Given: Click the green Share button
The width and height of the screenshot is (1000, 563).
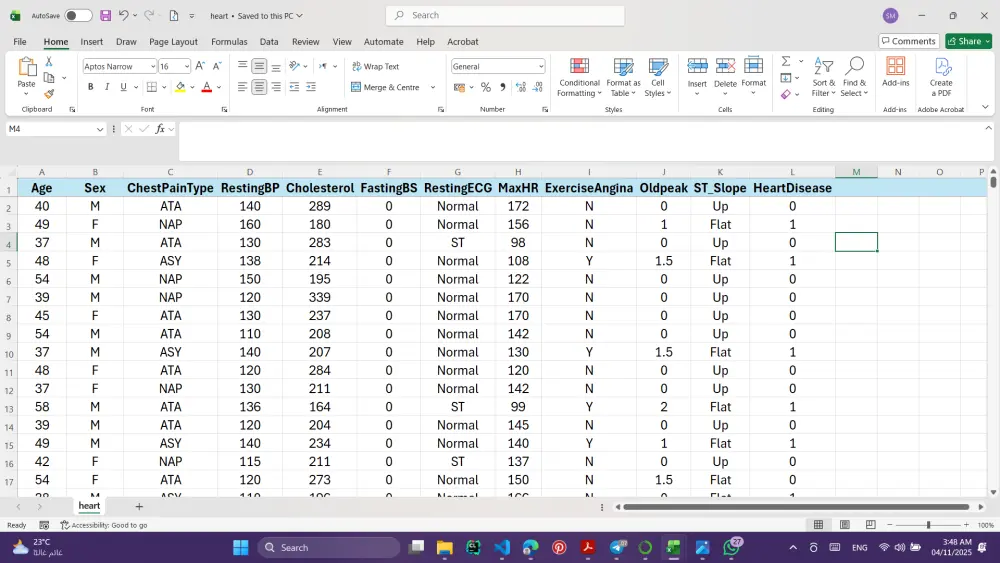Looking at the screenshot, I should click(x=968, y=41).
